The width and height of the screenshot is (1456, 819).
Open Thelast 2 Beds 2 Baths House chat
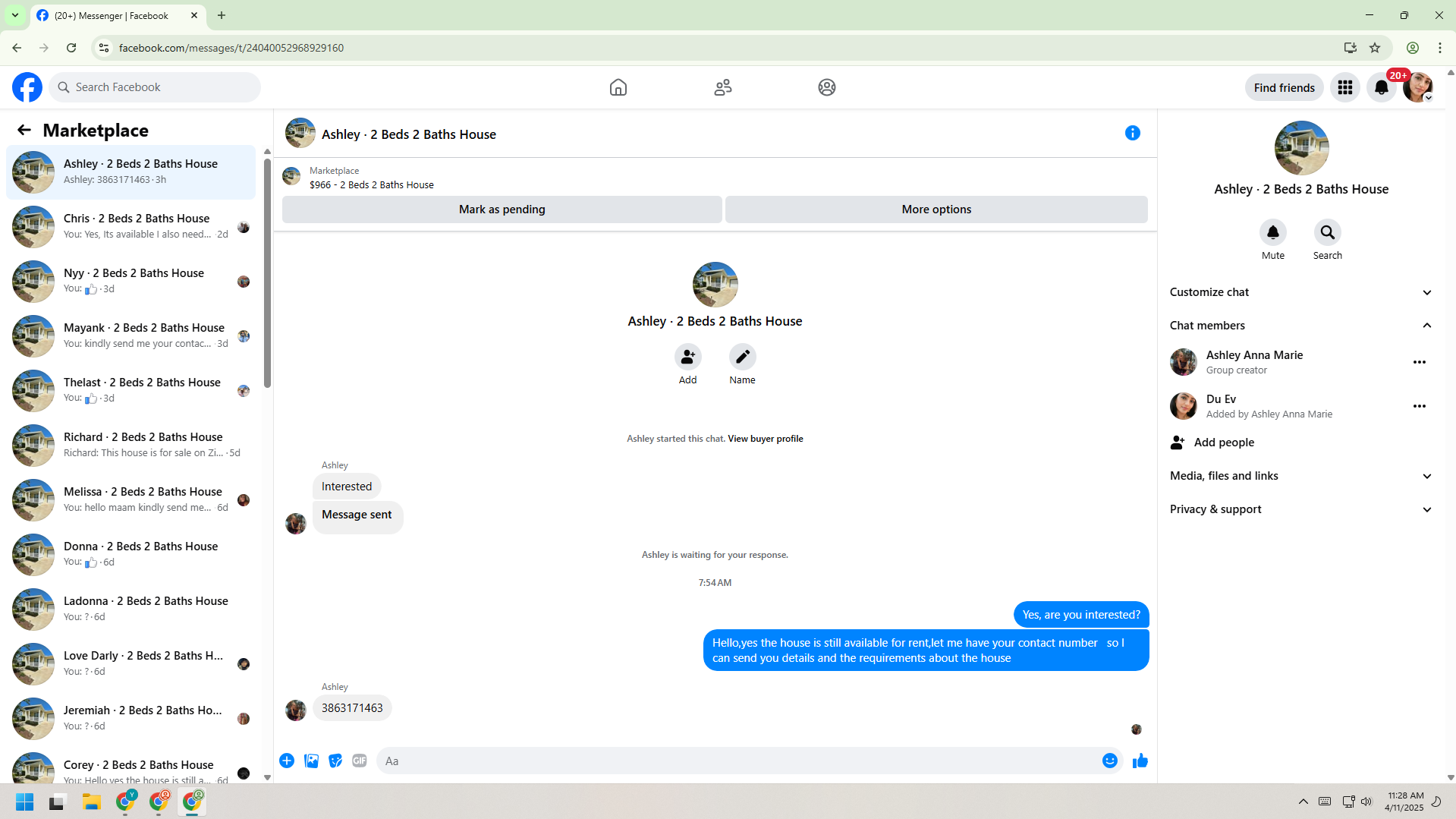(x=131, y=391)
